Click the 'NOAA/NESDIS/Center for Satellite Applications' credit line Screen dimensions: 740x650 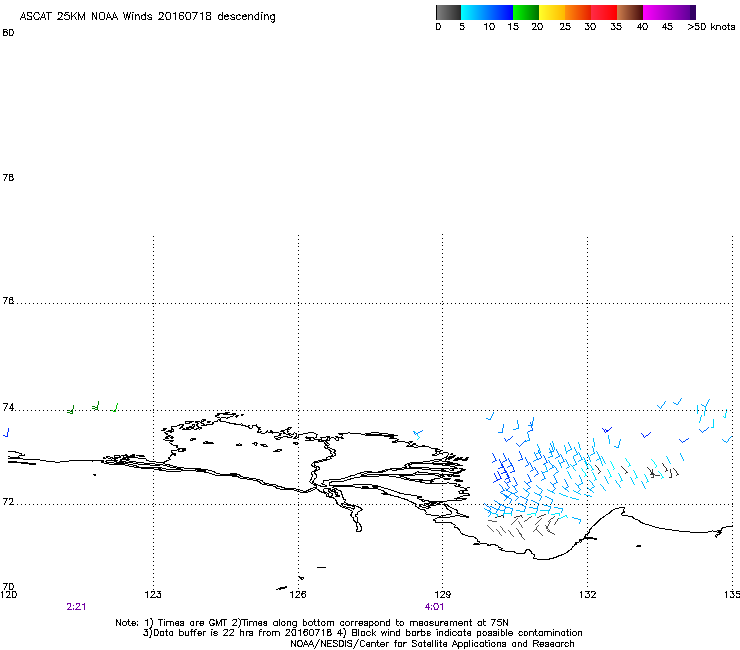pyautogui.click(x=432, y=644)
